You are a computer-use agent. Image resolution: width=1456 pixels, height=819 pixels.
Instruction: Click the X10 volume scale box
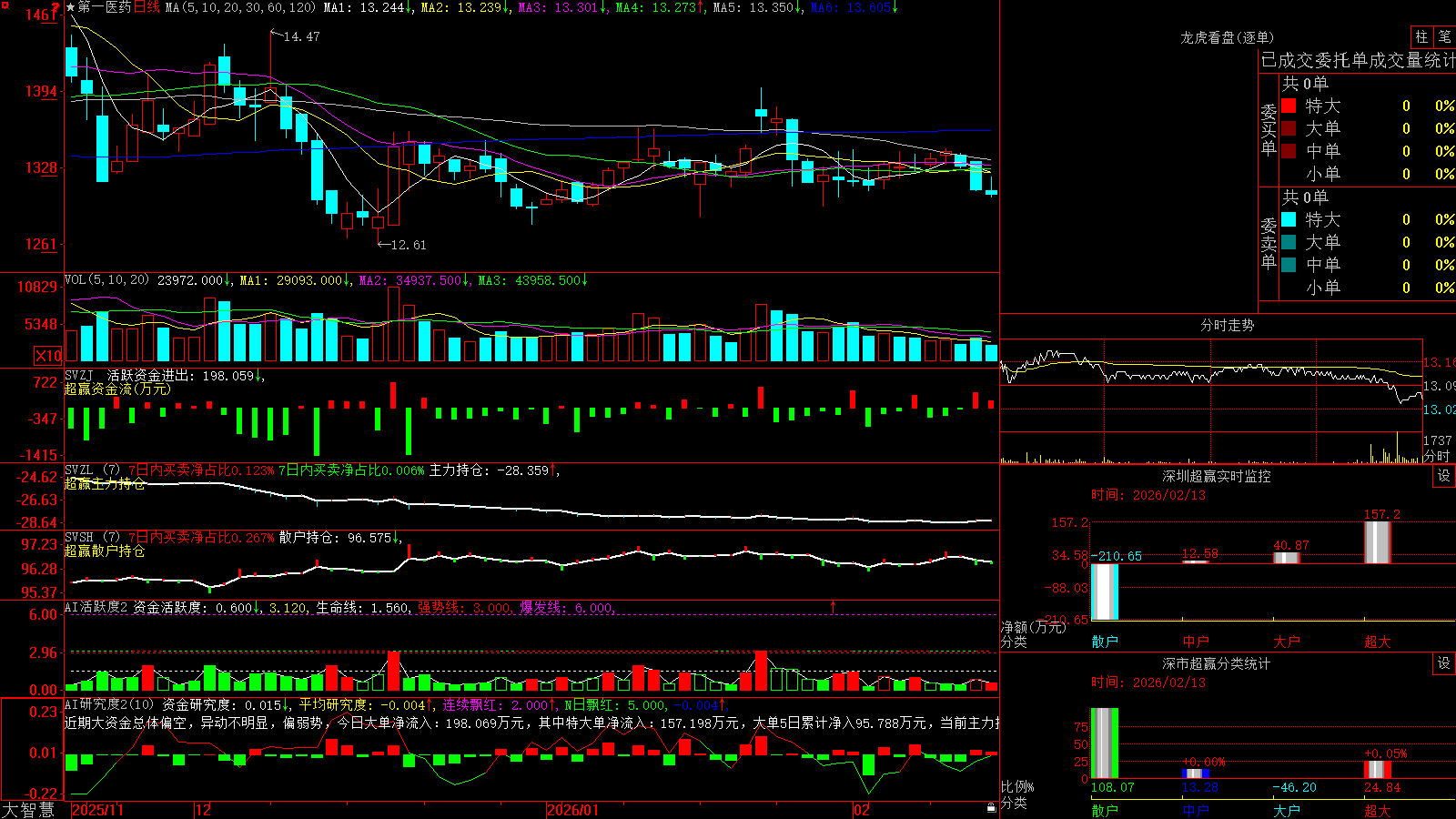48,356
